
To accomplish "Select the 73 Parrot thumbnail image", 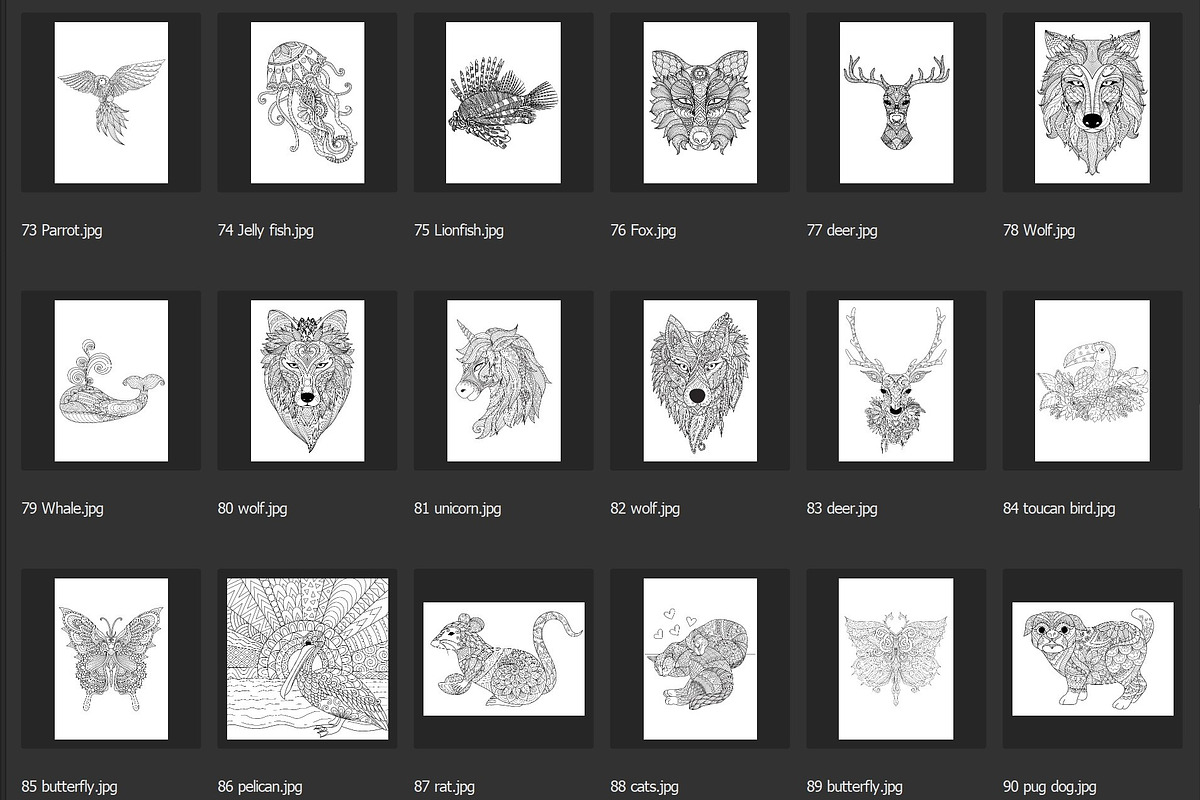I will (x=111, y=103).
